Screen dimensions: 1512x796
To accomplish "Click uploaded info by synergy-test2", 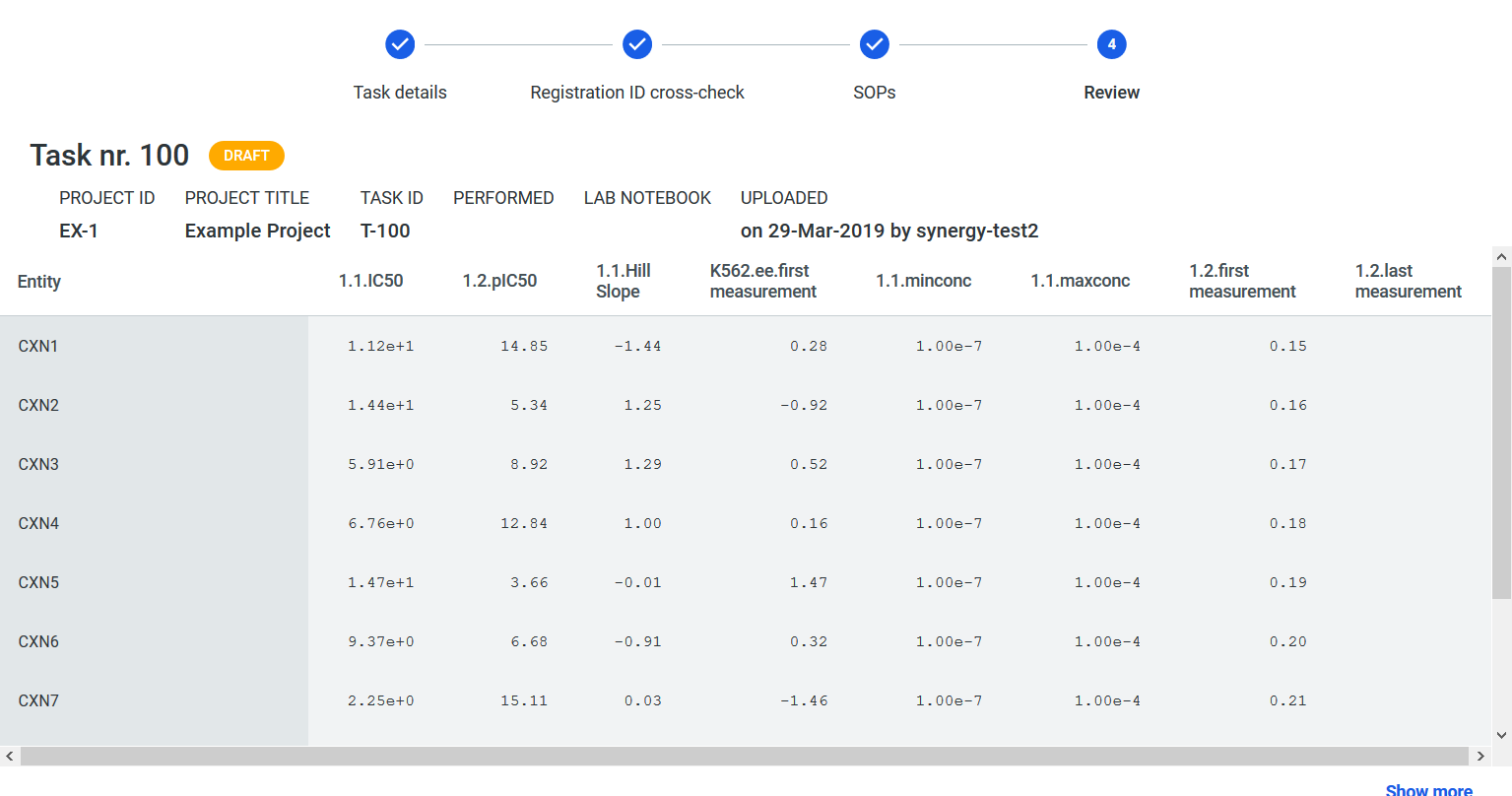I will (x=889, y=231).
